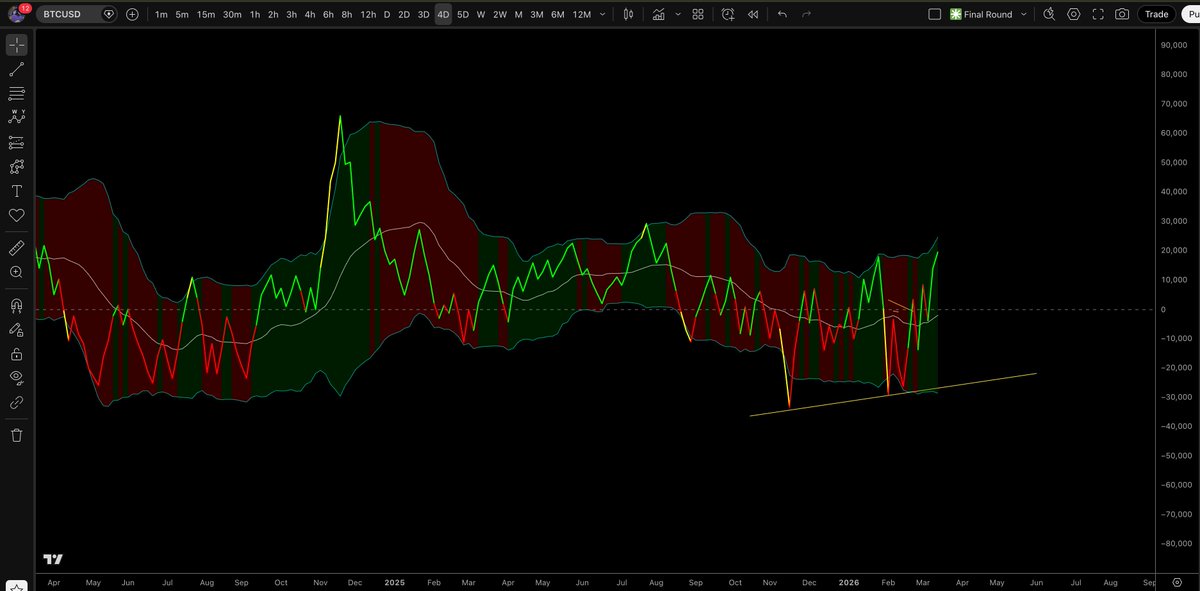Switch to the 2D timeframe
This screenshot has width=1200, height=591.
404,14
